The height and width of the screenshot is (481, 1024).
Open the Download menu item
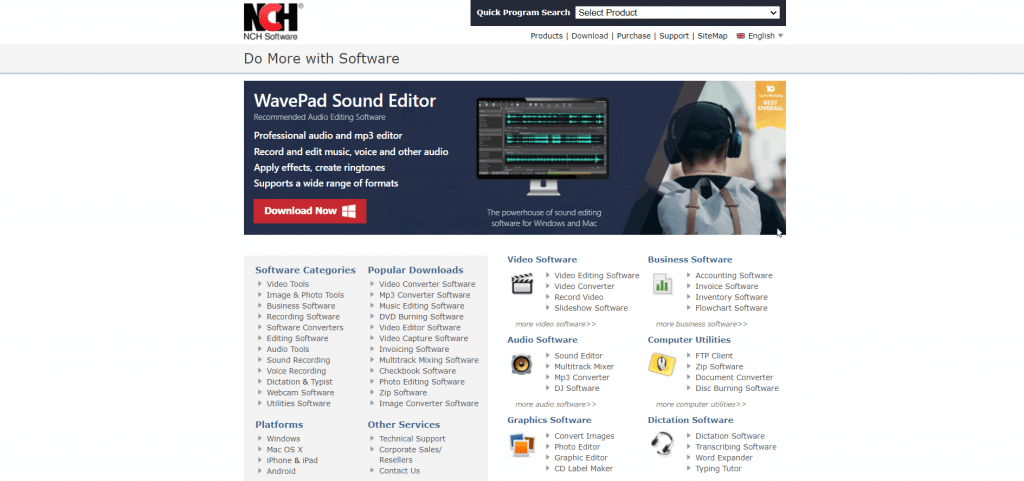tap(590, 36)
